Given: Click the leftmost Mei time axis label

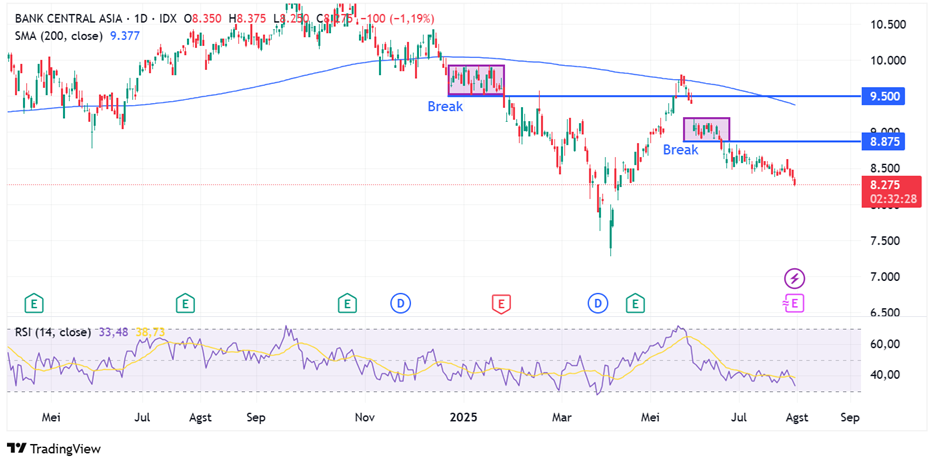Looking at the screenshot, I should (52, 416).
